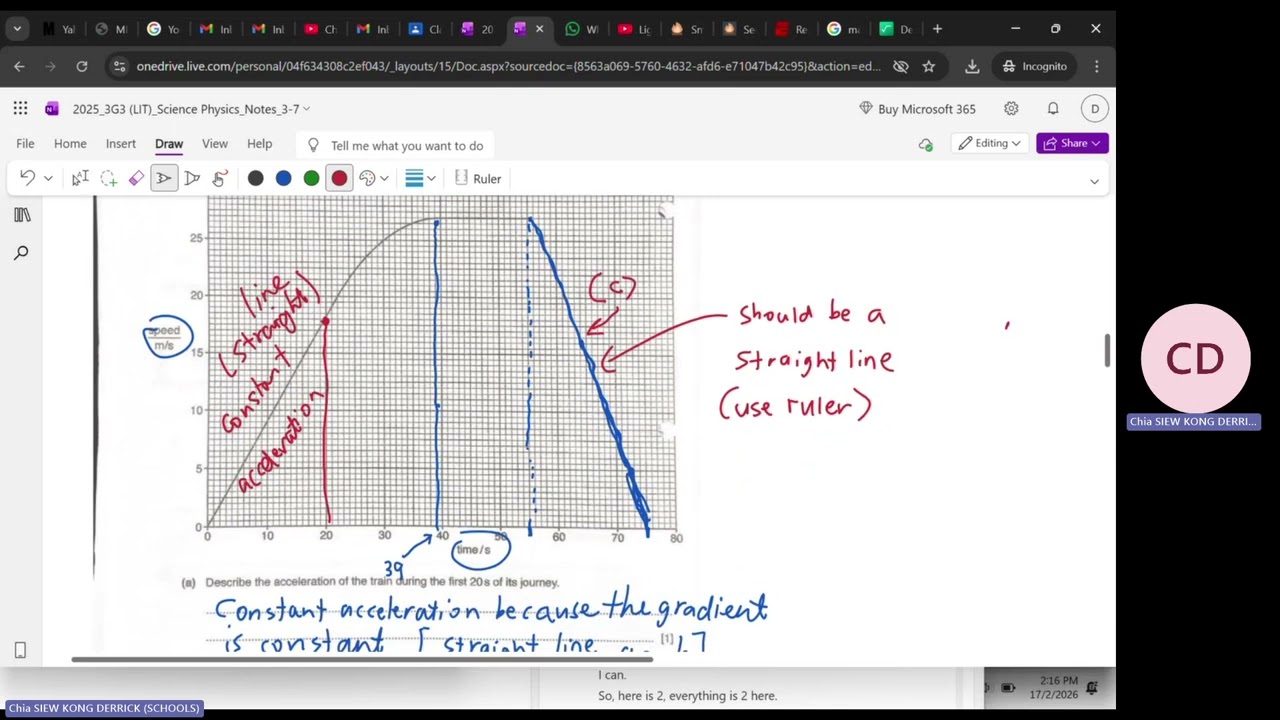Click the CD participant avatar
The image size is (1280, 720).
(1195, 359)
